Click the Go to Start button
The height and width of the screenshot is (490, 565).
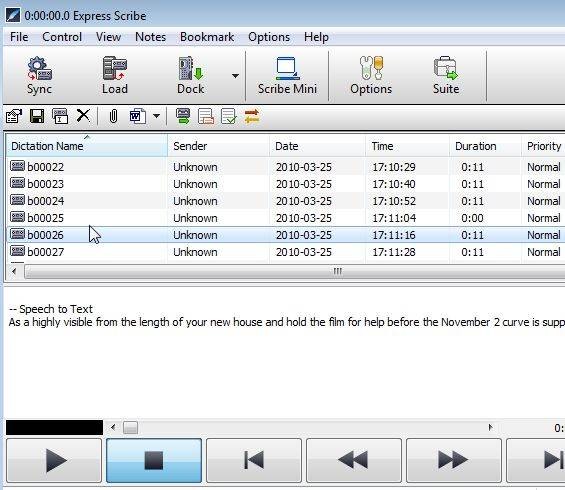click(x=254, y=460)
